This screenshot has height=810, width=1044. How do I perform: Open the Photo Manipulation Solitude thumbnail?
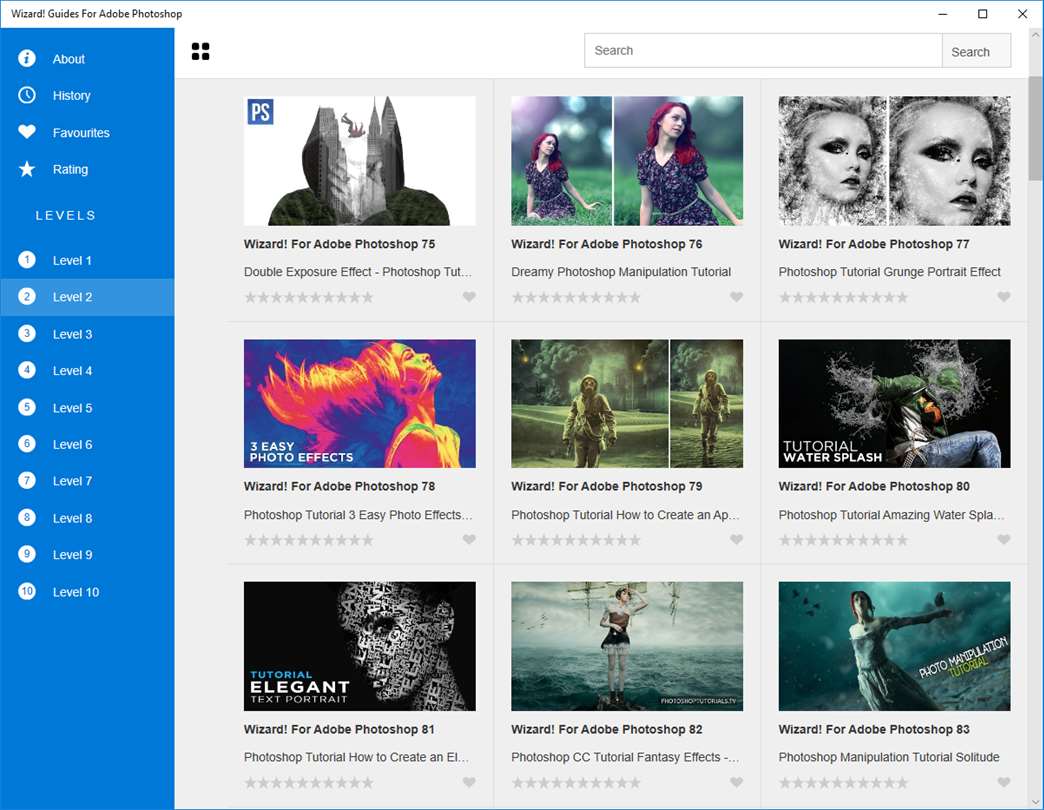coord(894,646)
